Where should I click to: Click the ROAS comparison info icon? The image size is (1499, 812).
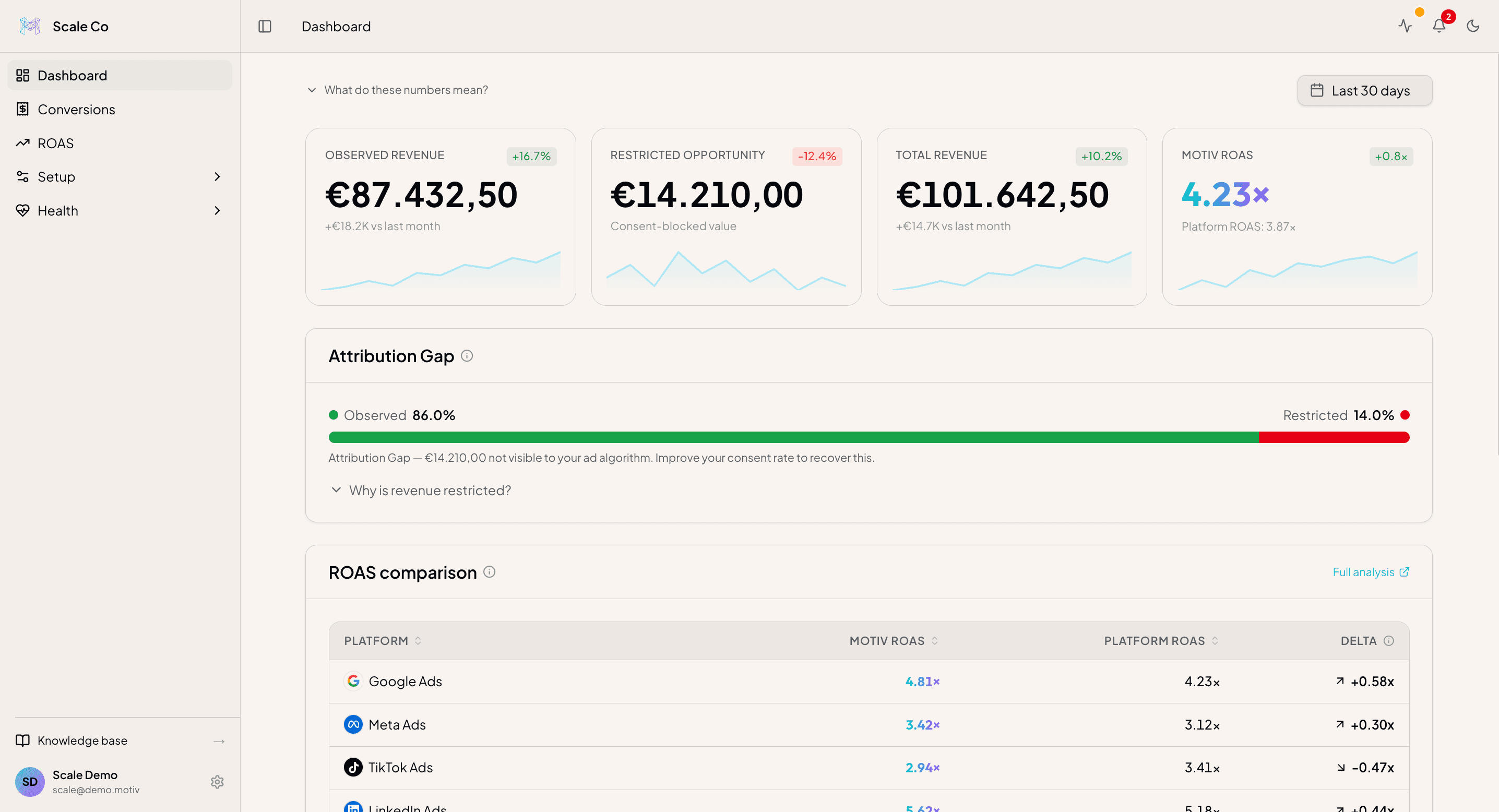click(490, 572)
